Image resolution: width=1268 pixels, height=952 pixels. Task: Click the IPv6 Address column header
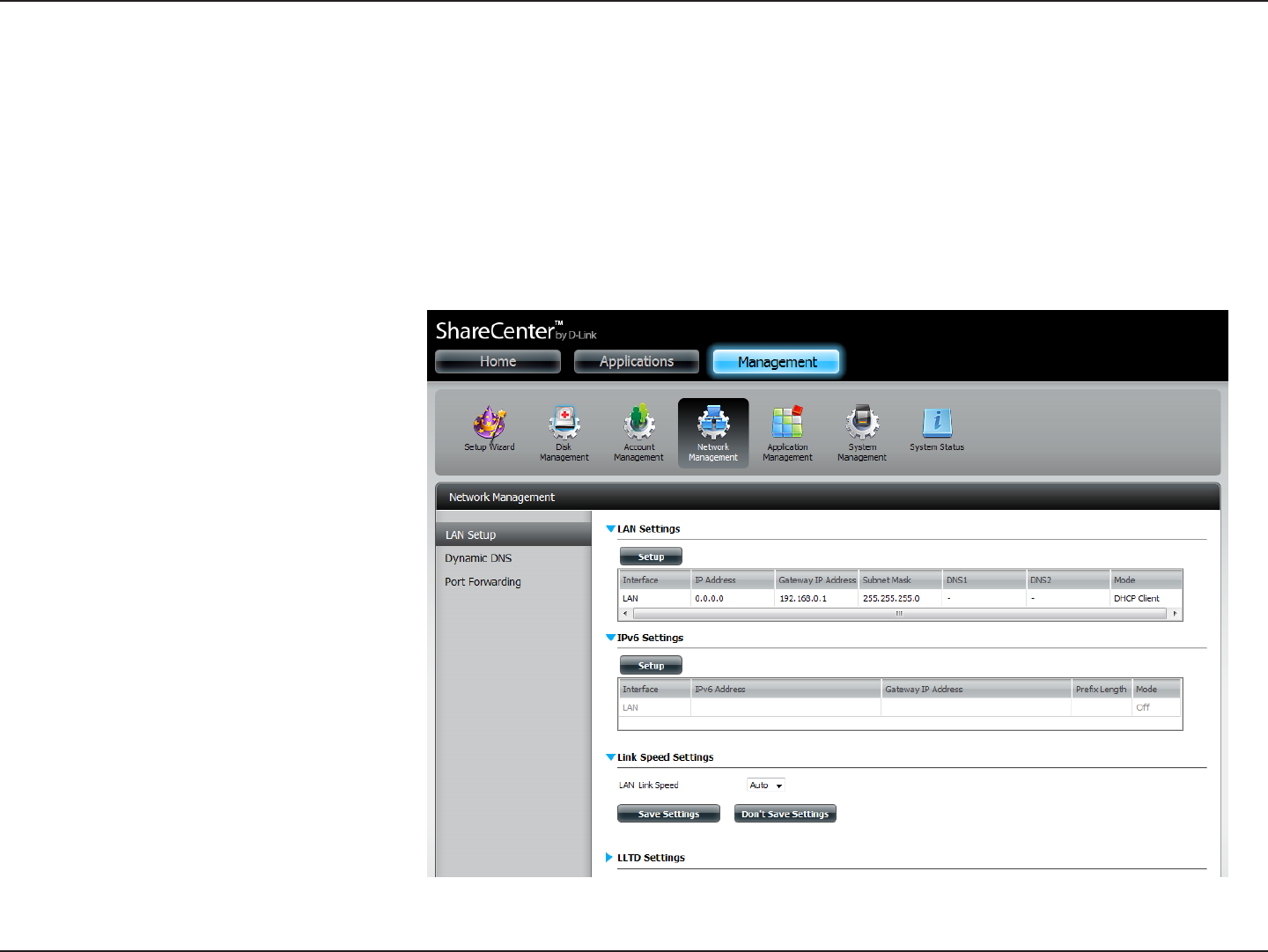click(786, 690)
